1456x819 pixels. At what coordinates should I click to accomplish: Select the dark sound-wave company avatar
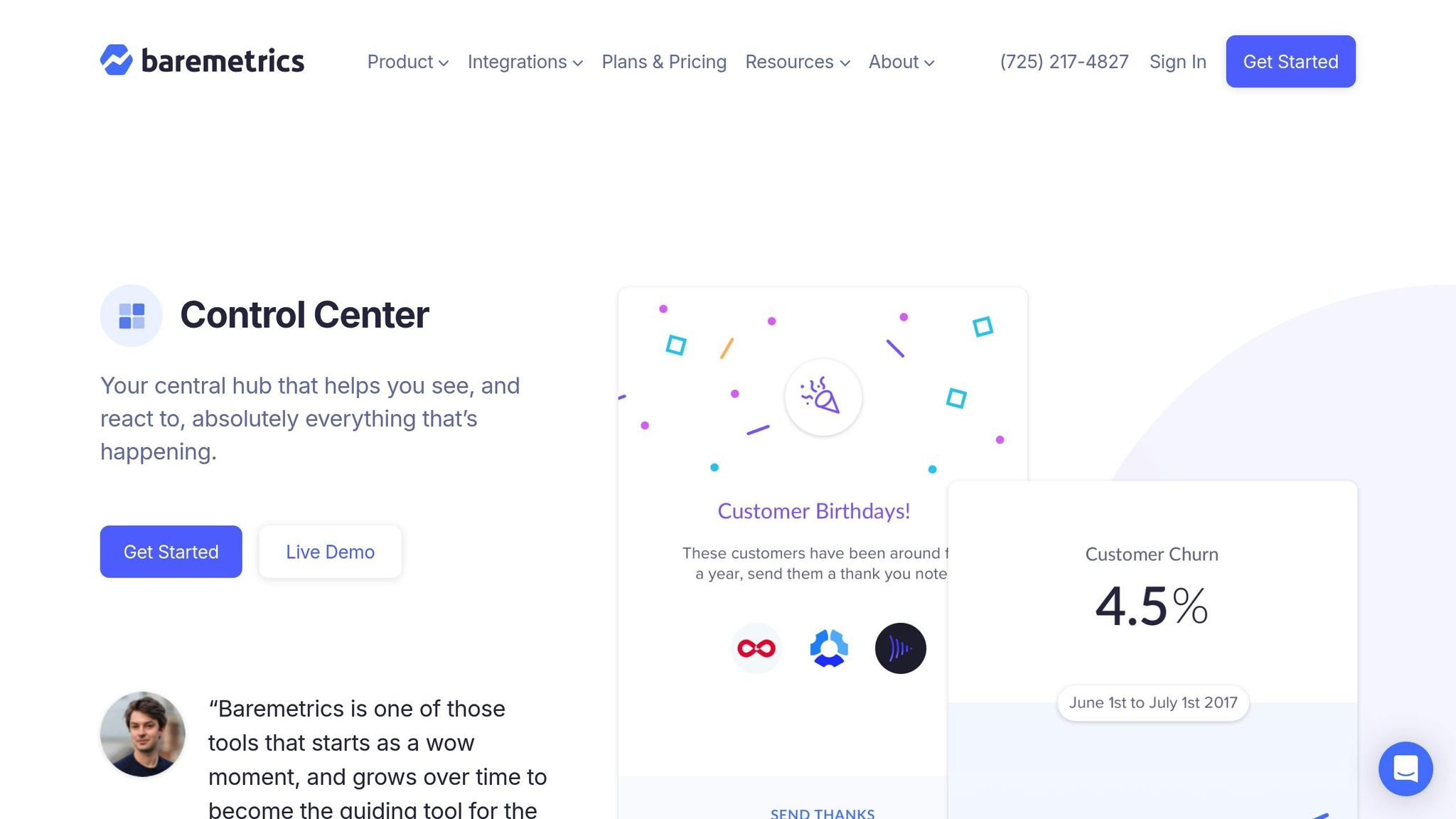900,648
